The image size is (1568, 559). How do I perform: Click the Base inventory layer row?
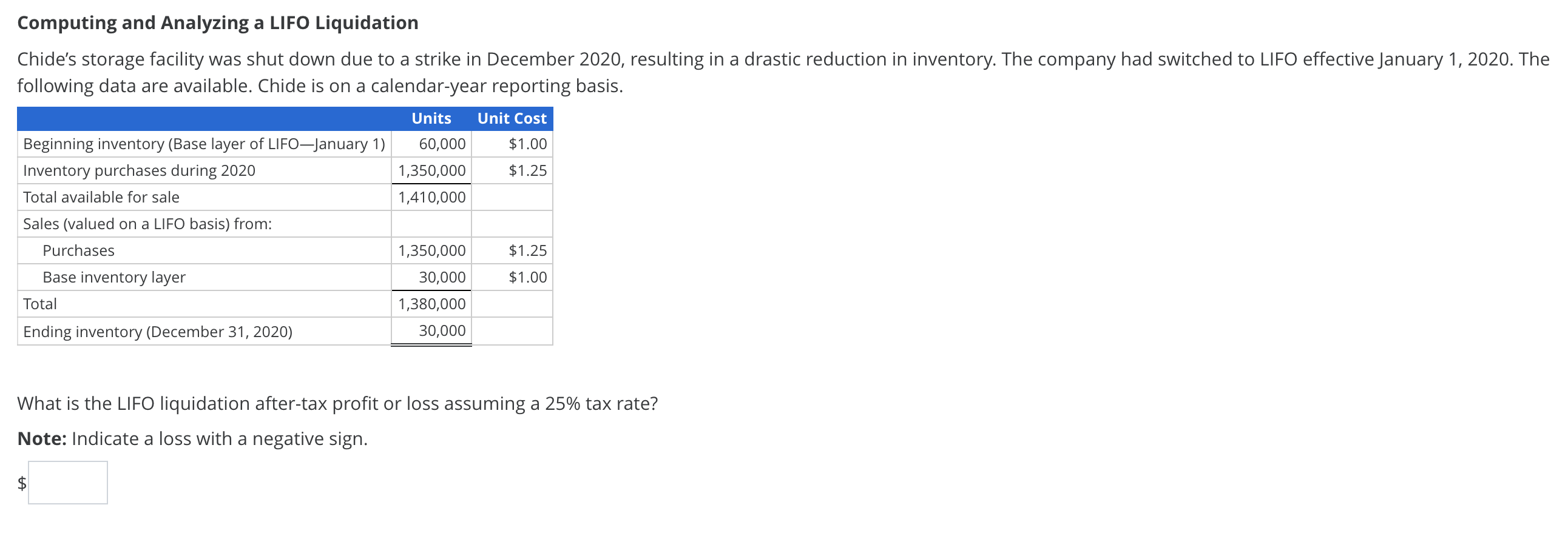pyautogui.click(x=114, y=276)
